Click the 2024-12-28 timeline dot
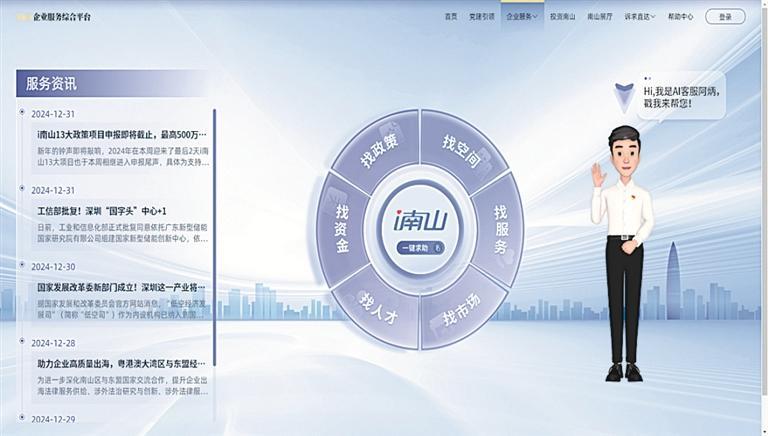Viewport: 768px width, 436px height. tap(22, 341)
